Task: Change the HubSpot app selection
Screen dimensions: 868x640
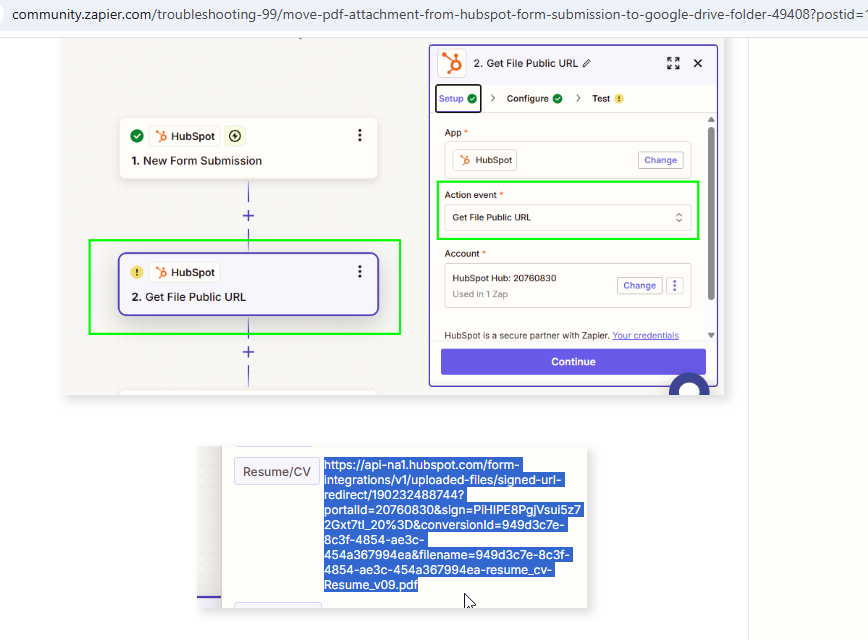Action: coord(660,160)
